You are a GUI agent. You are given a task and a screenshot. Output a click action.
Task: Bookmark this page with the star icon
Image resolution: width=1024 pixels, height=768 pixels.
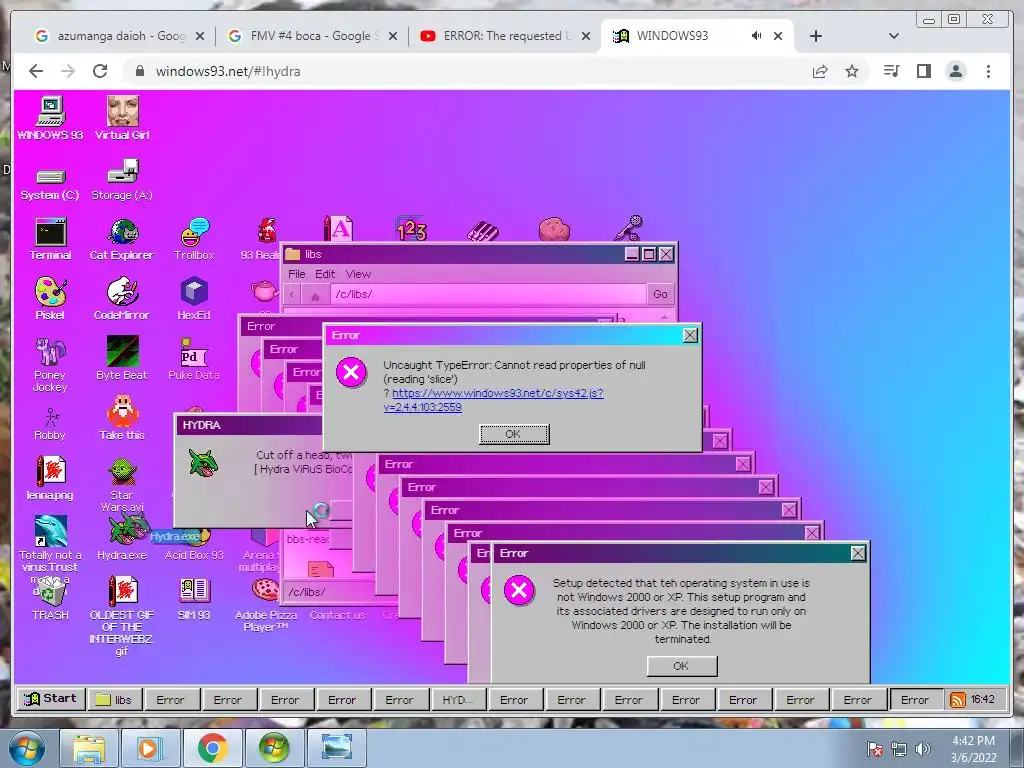[x=852, y=71]
